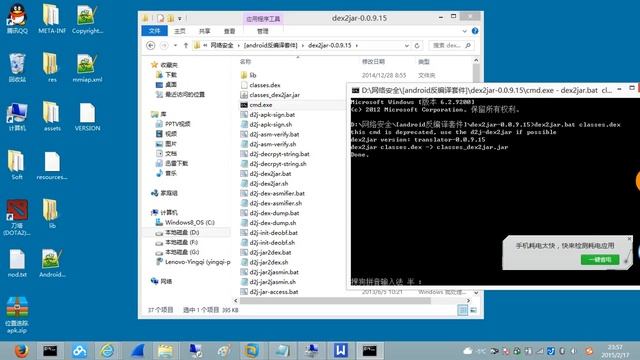The image size is (640, 360).
Task: Select Local Disk (D:) in navigation pane
Action: click(x=182, y=232)
